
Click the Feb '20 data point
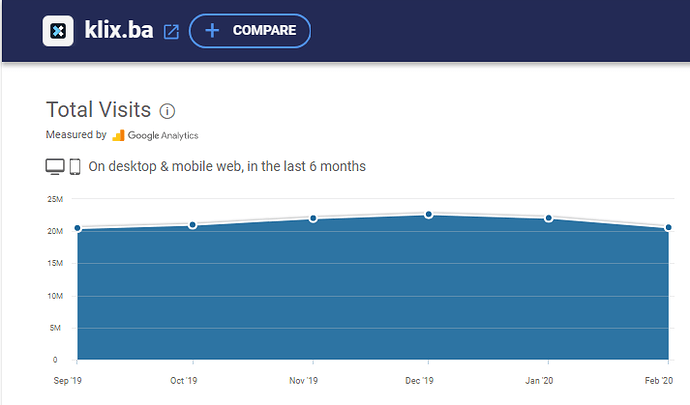[668, 227]
